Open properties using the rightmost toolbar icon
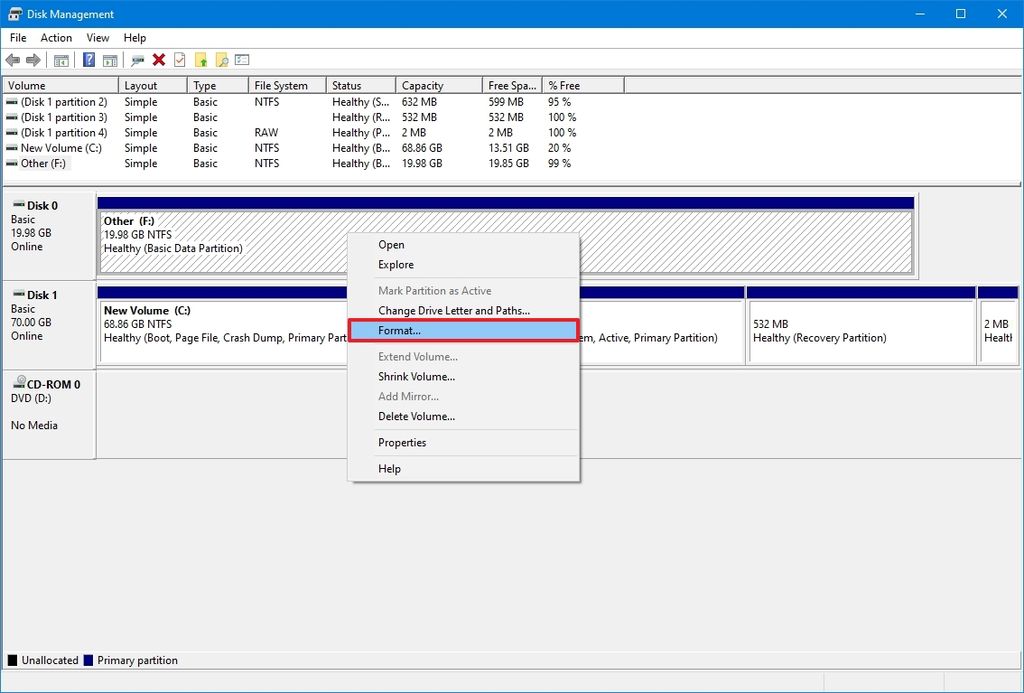Image resolution: width=1024 pixels, height=693 pixels. [x=241, y=59]
